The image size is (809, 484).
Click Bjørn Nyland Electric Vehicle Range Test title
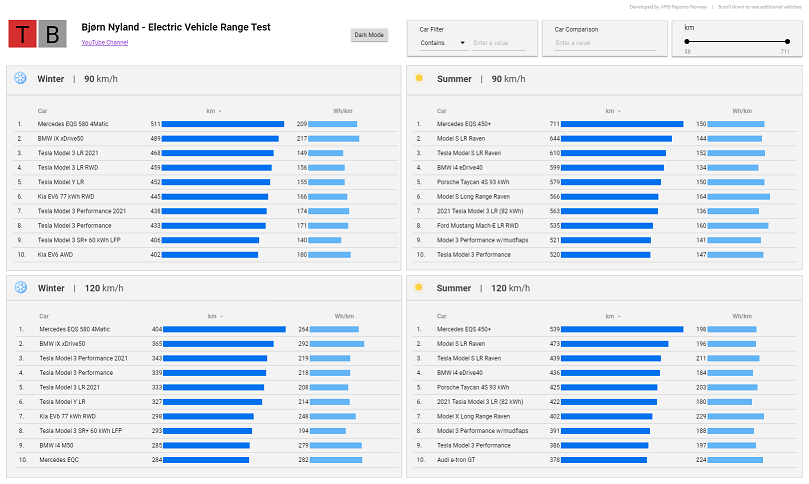pyautogui.click(x=176, y=27)
